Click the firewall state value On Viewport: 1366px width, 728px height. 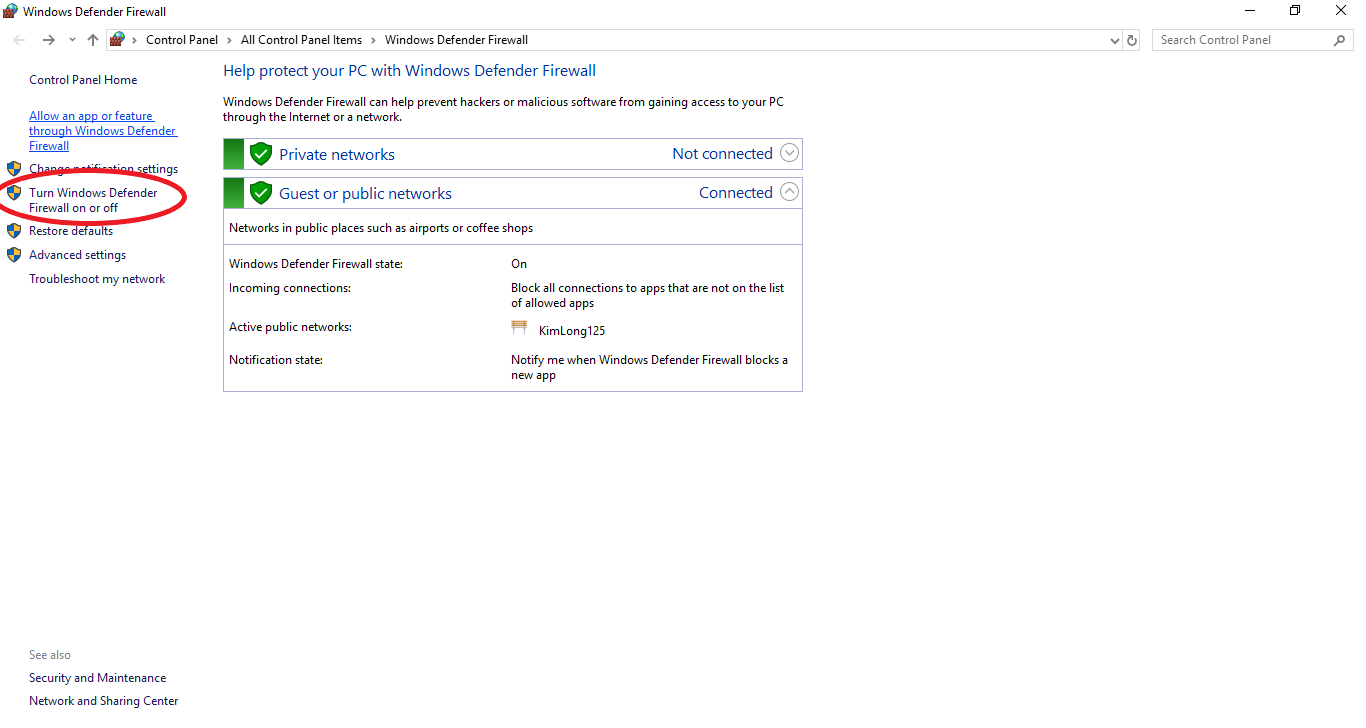pos(519,264)
